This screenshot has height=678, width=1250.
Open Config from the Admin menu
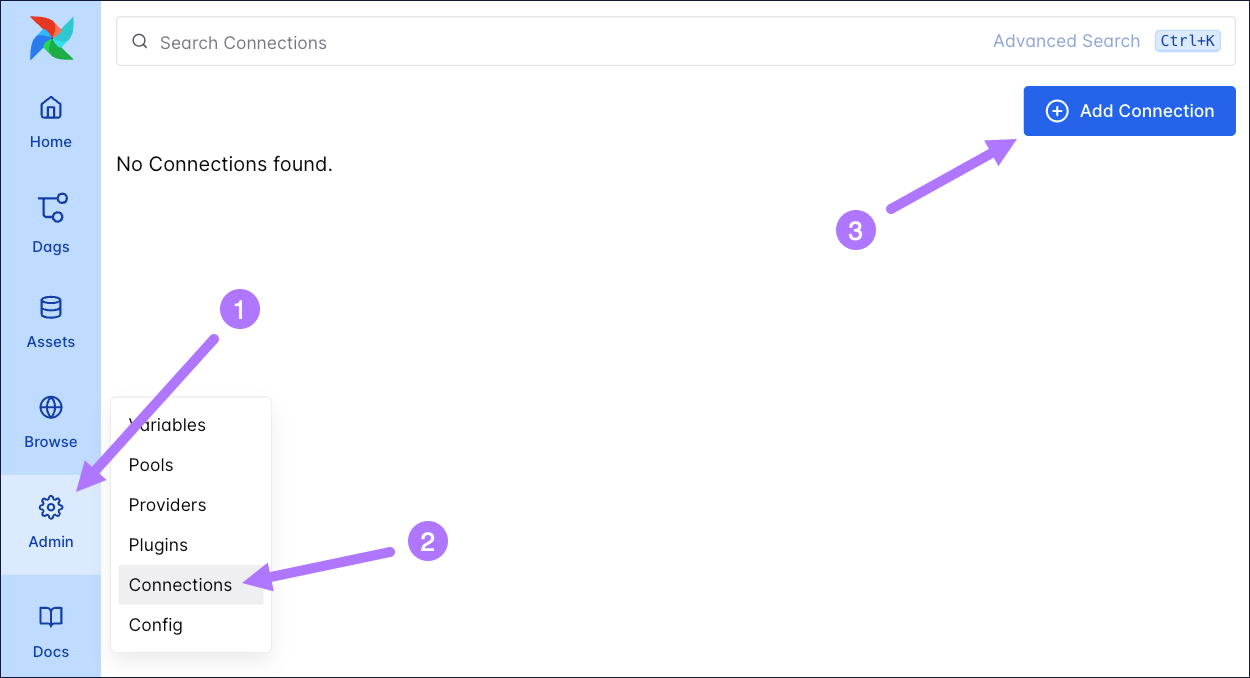(155, 624)
